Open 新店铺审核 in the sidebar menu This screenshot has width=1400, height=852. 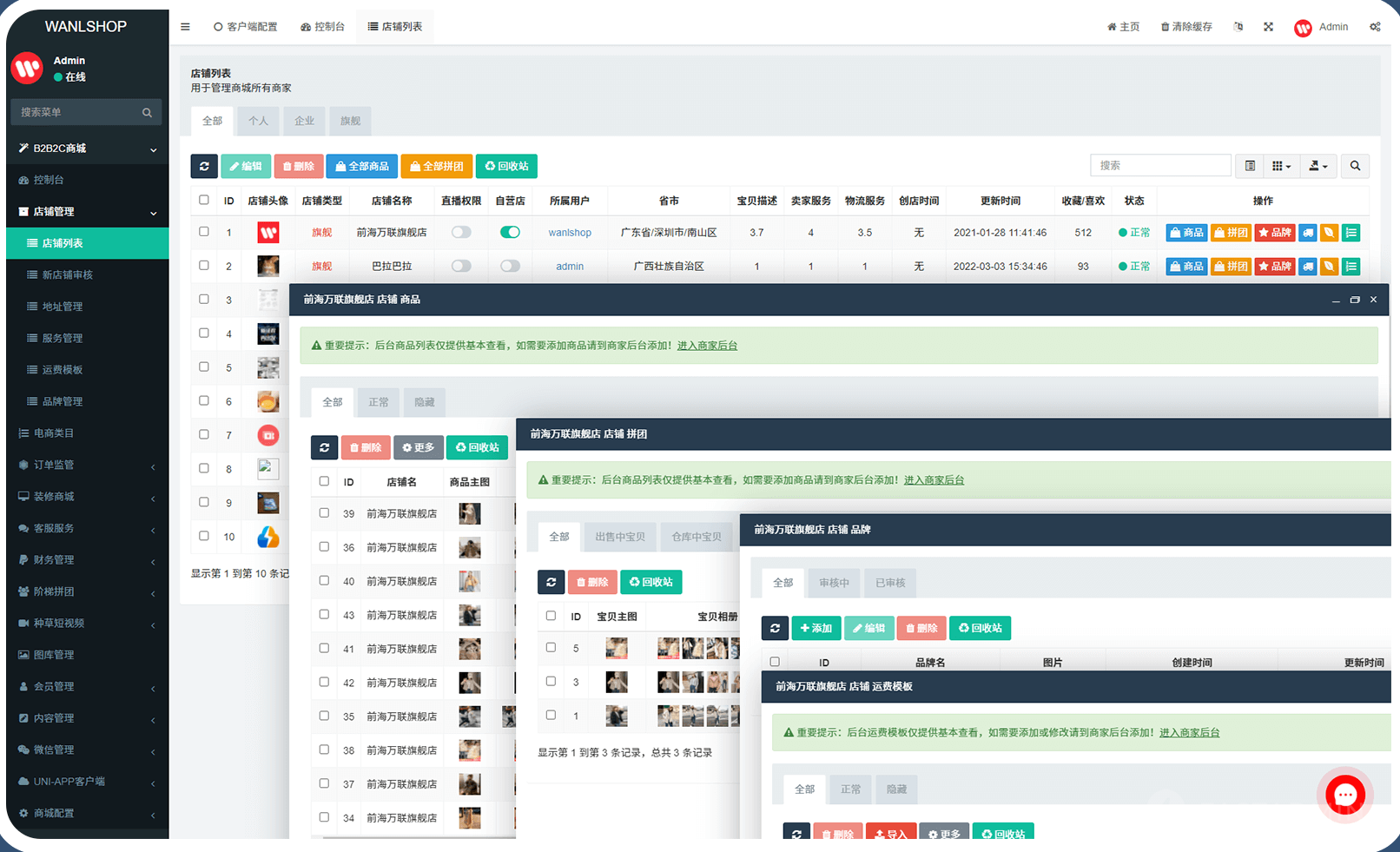point(68,275)
